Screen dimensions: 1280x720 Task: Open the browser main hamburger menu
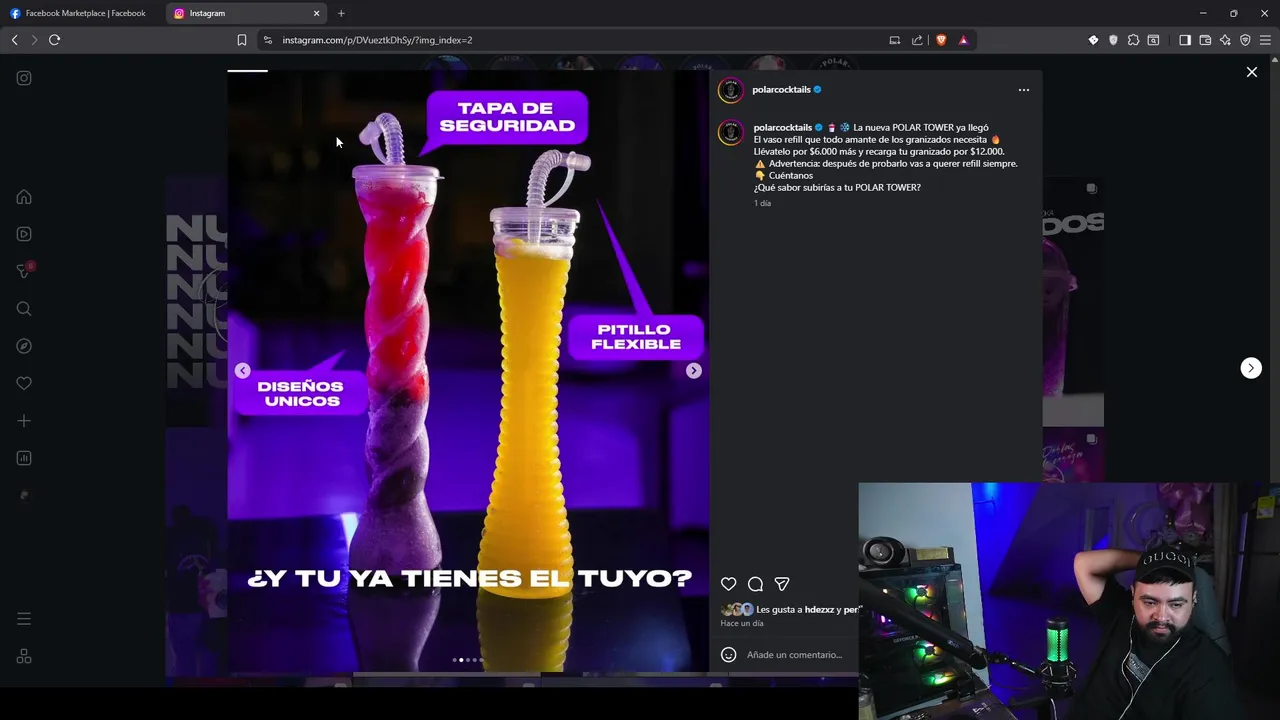click(x=1265, y=40)
